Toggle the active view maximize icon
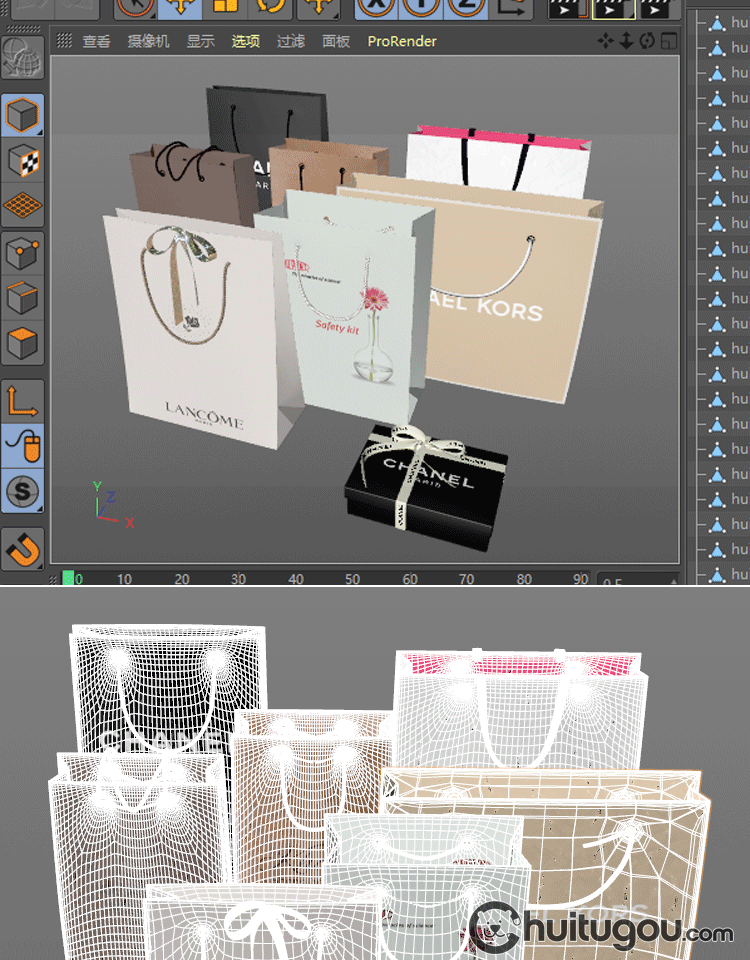 coord(669,40)
